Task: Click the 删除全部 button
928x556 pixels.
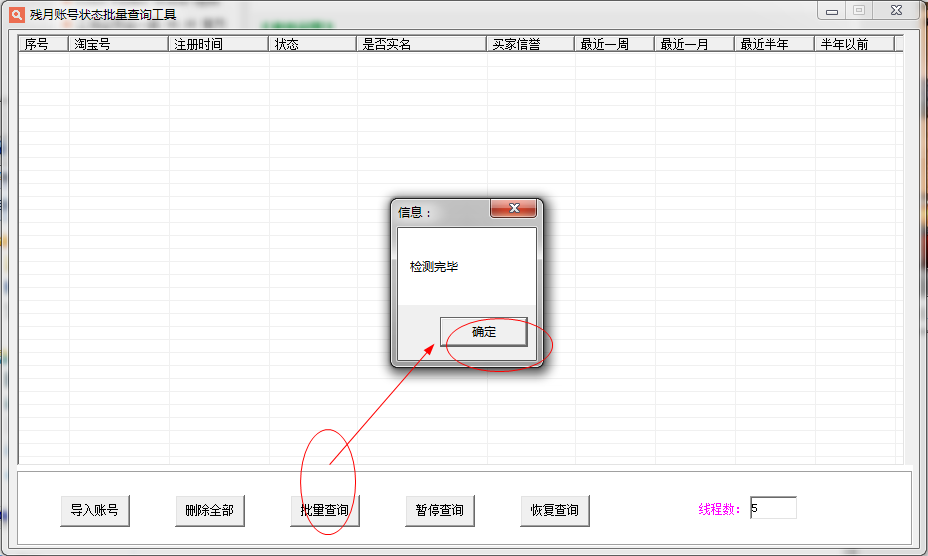Action: [x=210, y=510]
